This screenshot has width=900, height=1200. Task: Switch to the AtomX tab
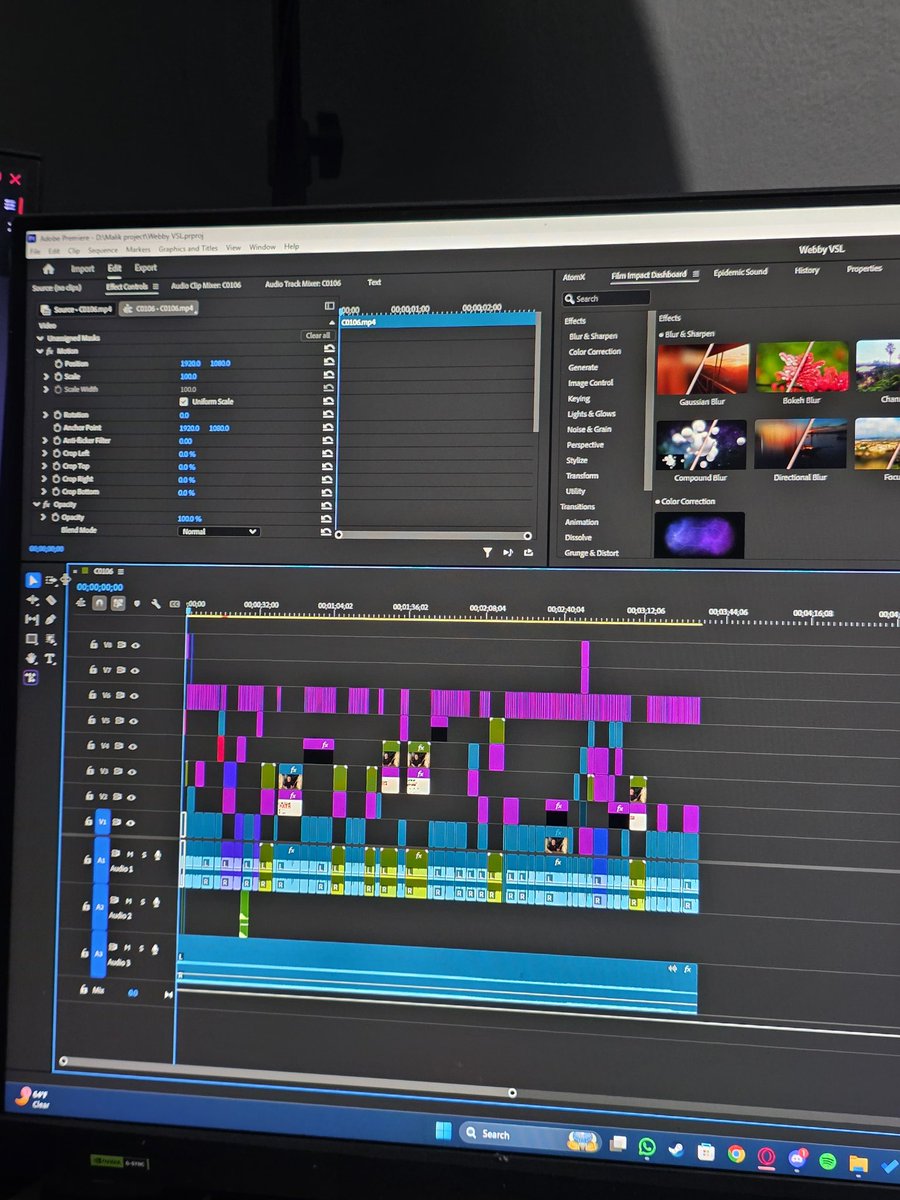coord(573,277)
